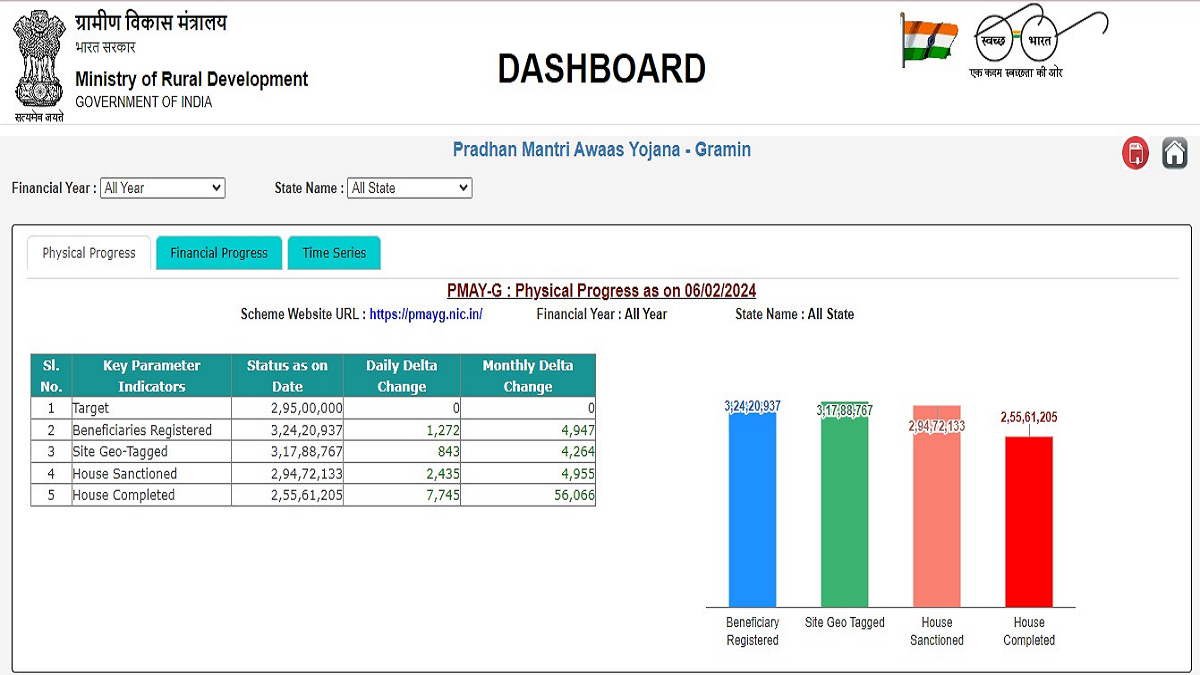Switch to the Financial Progress tab
The width and height of the screenshot is (1200, 675).
(219, 253)
